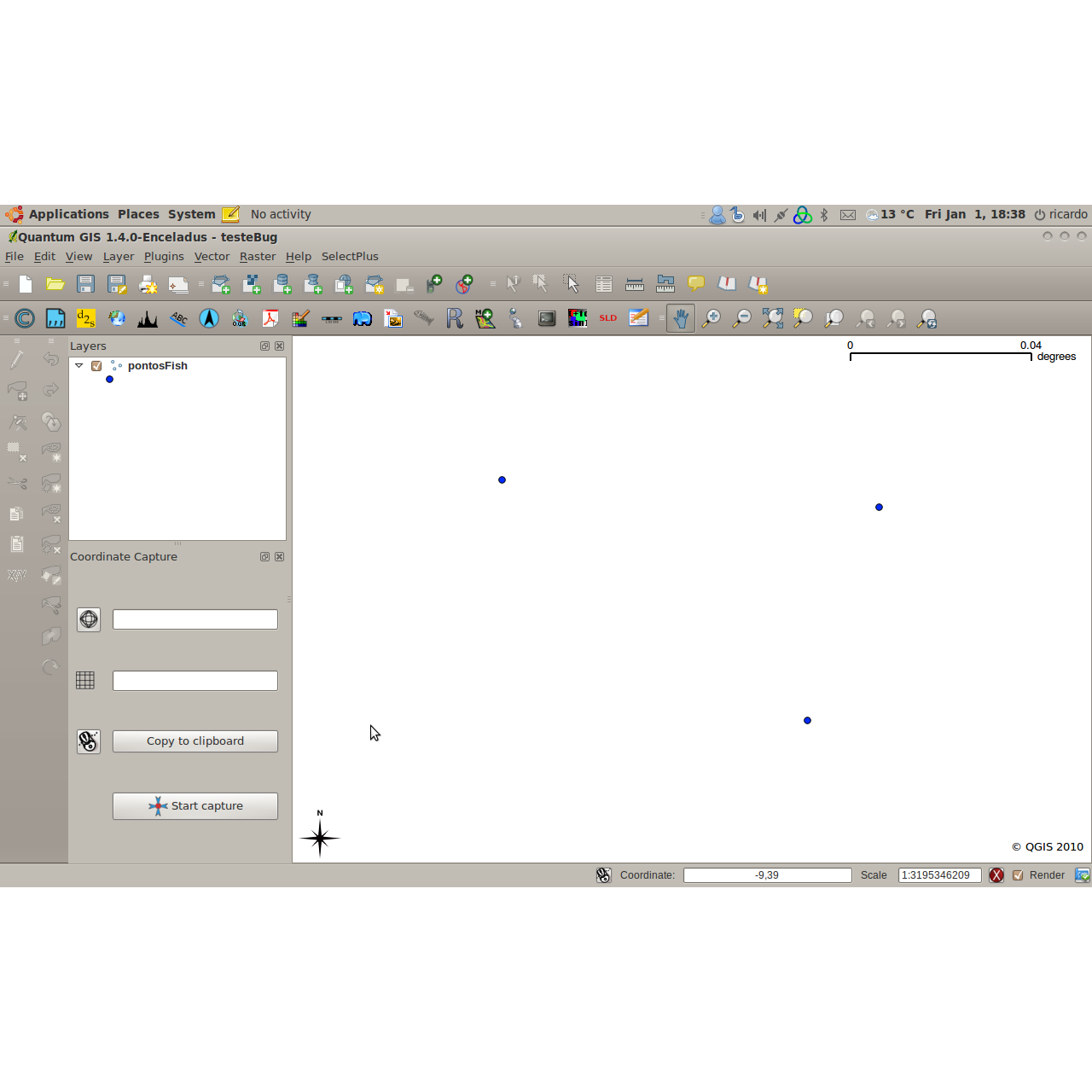
Task: Edit the Scale value field
Action: coord(938,874)
